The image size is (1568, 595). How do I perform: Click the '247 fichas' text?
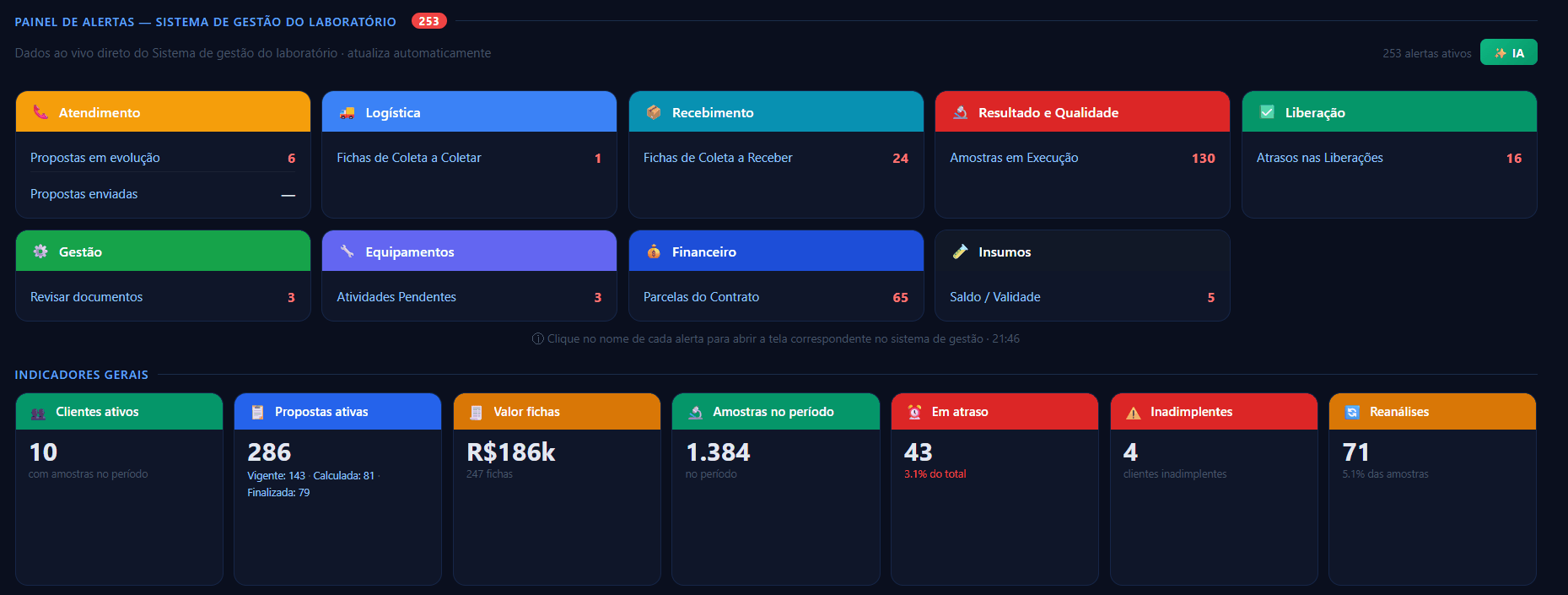click(x=489, y=474)
